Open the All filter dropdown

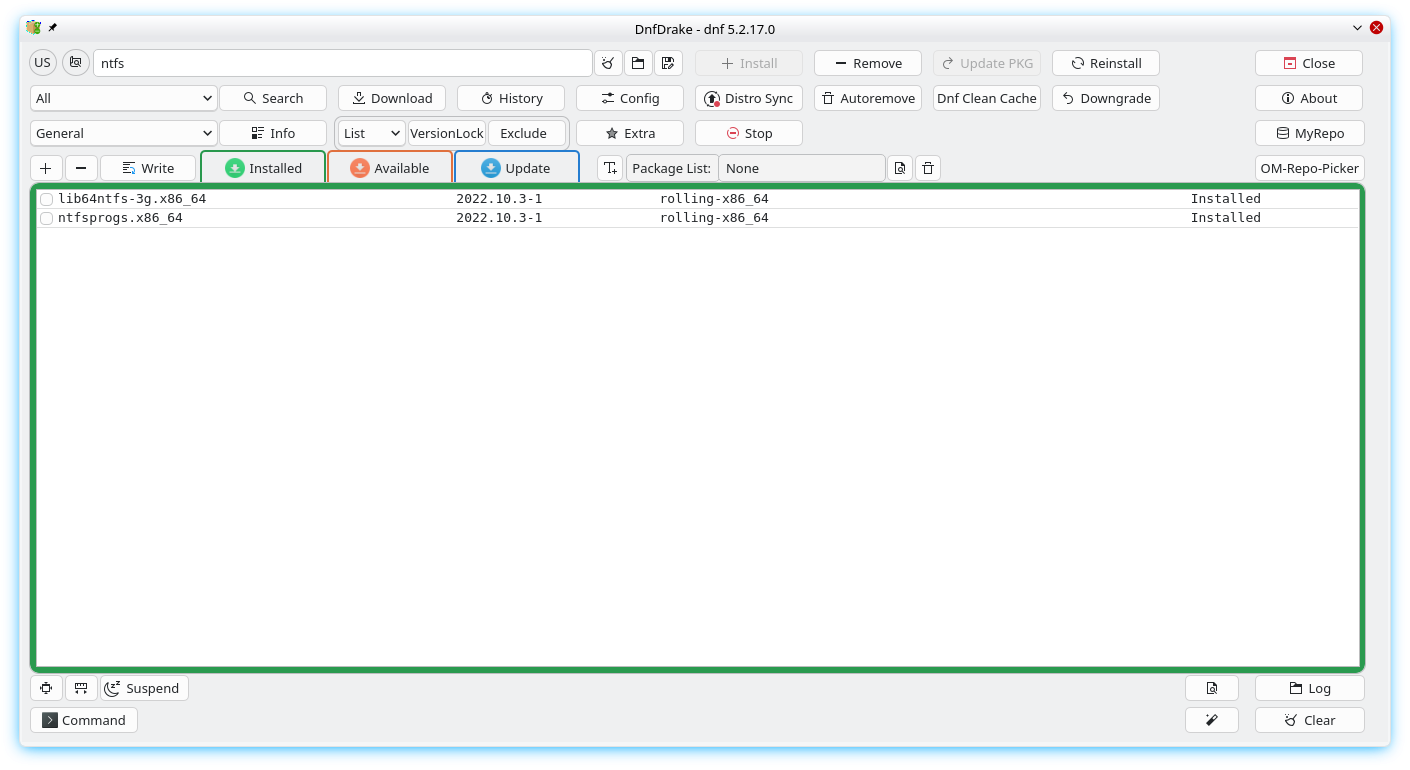(124, 98)
